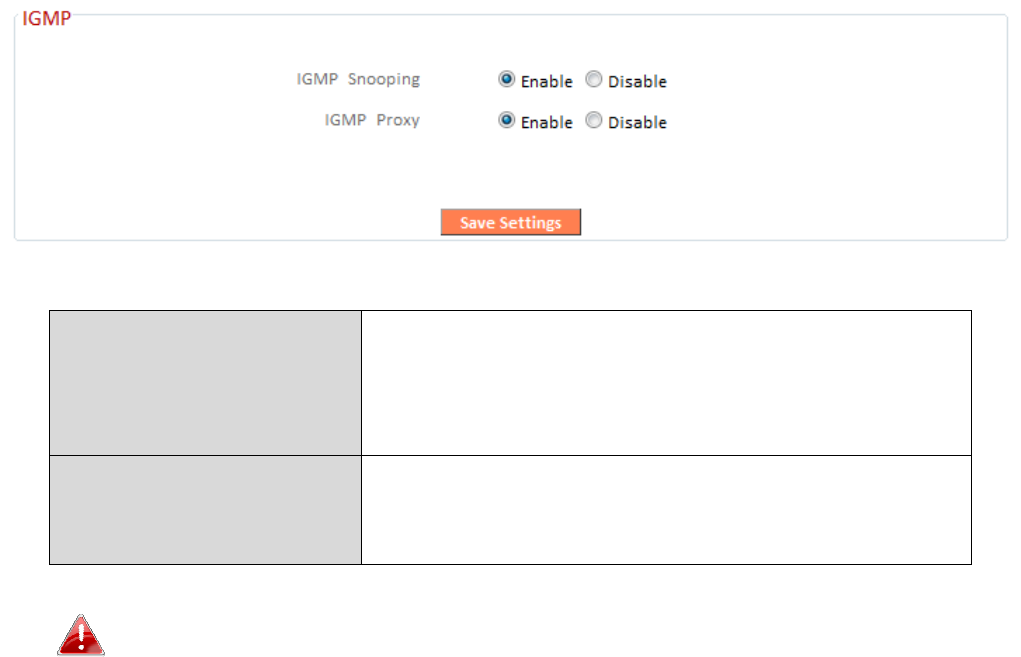The height and width of the screenshot is (657, 1021).
Task: Enable IGMP Snooping radio button
Action: pos(507,80)
